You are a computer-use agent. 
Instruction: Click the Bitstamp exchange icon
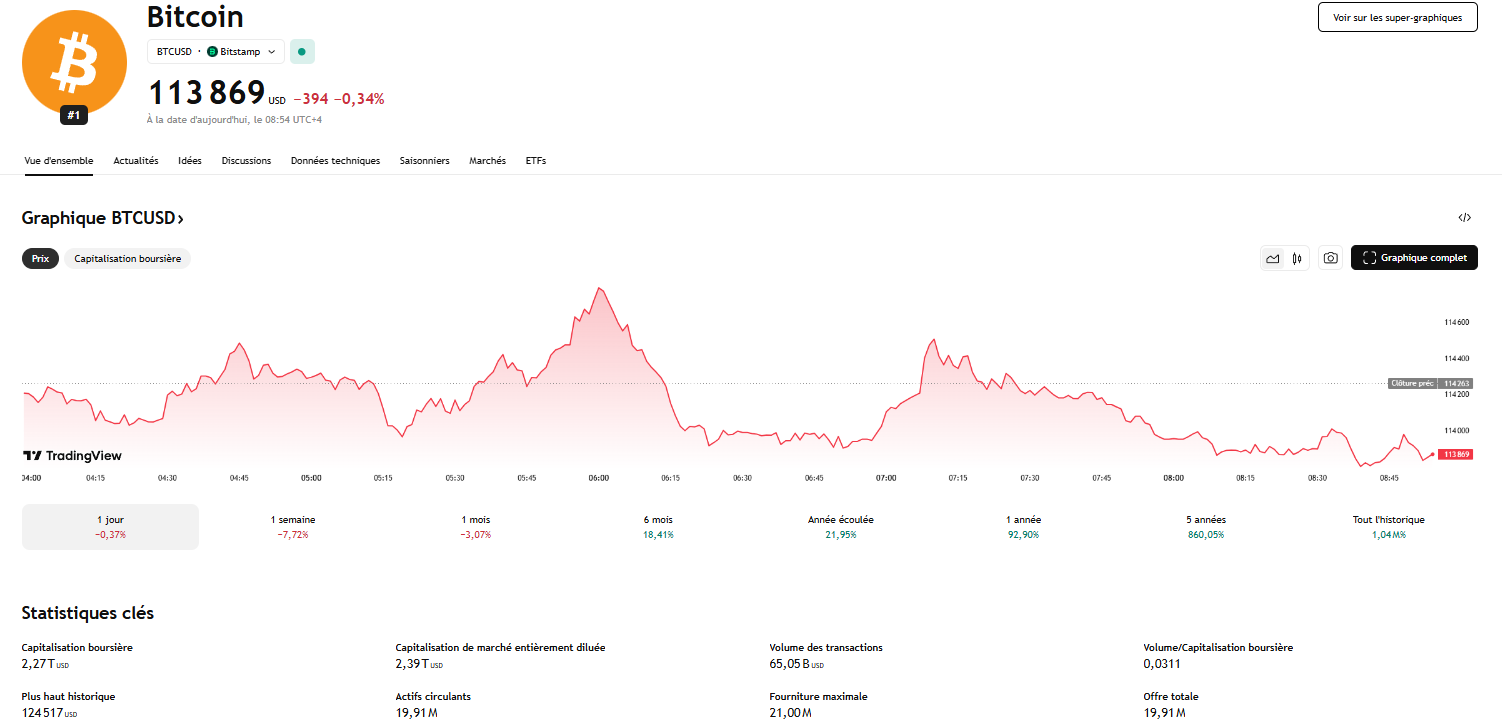click(x=212, y=51)
